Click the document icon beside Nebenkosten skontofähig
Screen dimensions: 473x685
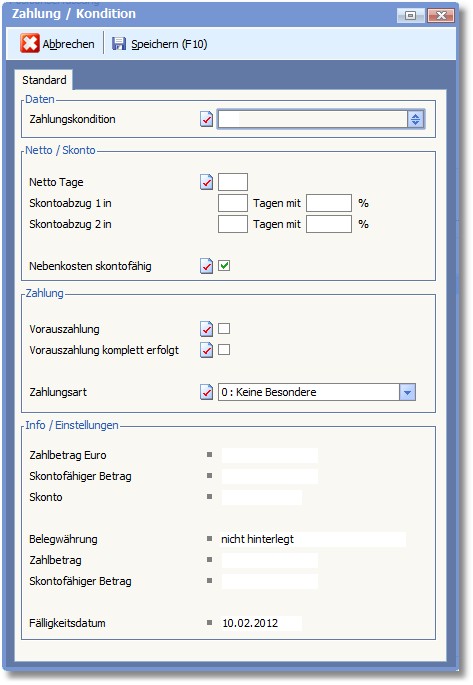(x=207, y=266)
